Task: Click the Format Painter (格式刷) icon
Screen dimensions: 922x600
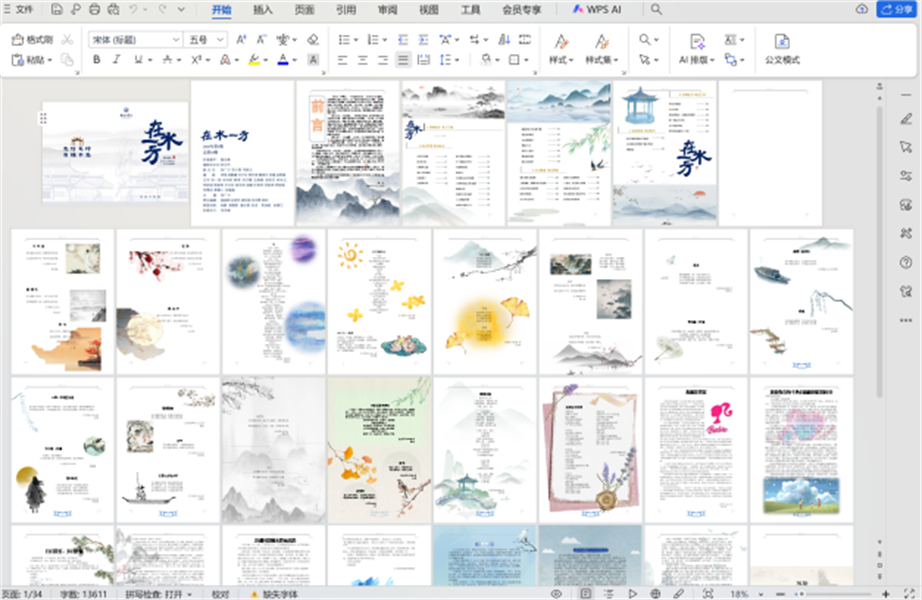Action: click(x=33, y=40)
